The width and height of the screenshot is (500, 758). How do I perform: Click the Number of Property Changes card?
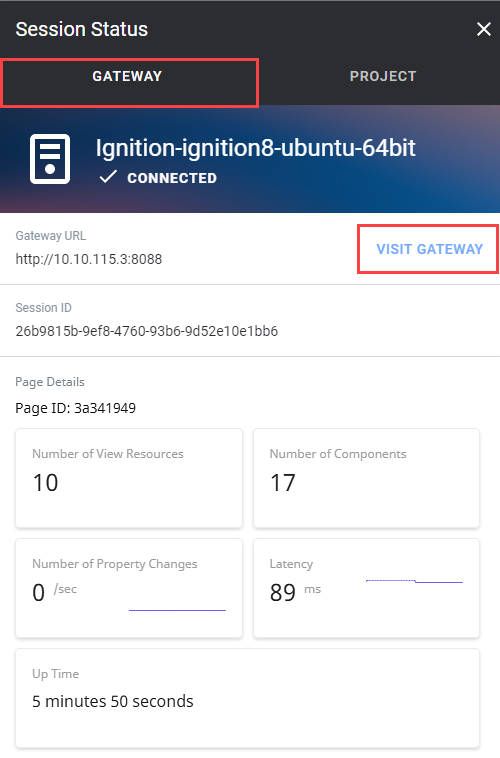(x=129, y=588)
